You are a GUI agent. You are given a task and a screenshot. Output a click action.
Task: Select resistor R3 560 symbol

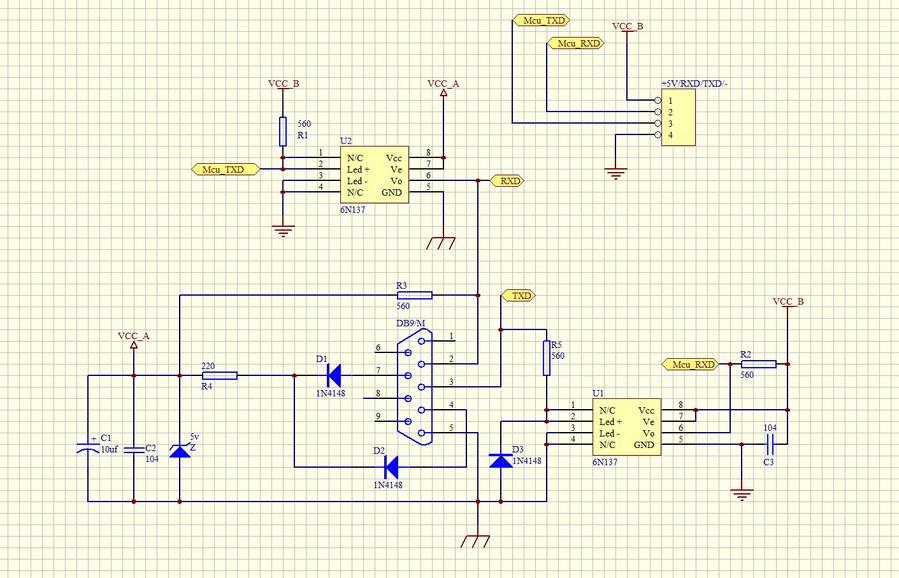[x=414, y=295]
